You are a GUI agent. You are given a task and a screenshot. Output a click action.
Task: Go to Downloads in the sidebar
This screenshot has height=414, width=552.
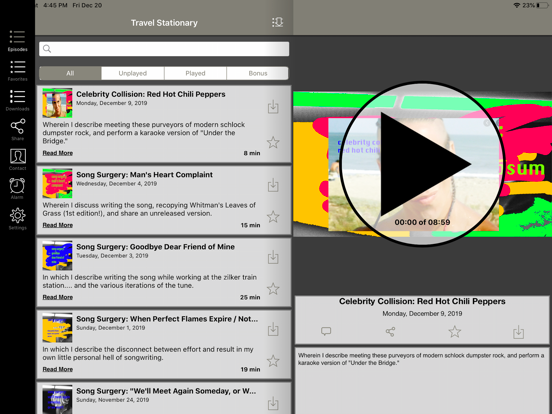click(17, 100)
